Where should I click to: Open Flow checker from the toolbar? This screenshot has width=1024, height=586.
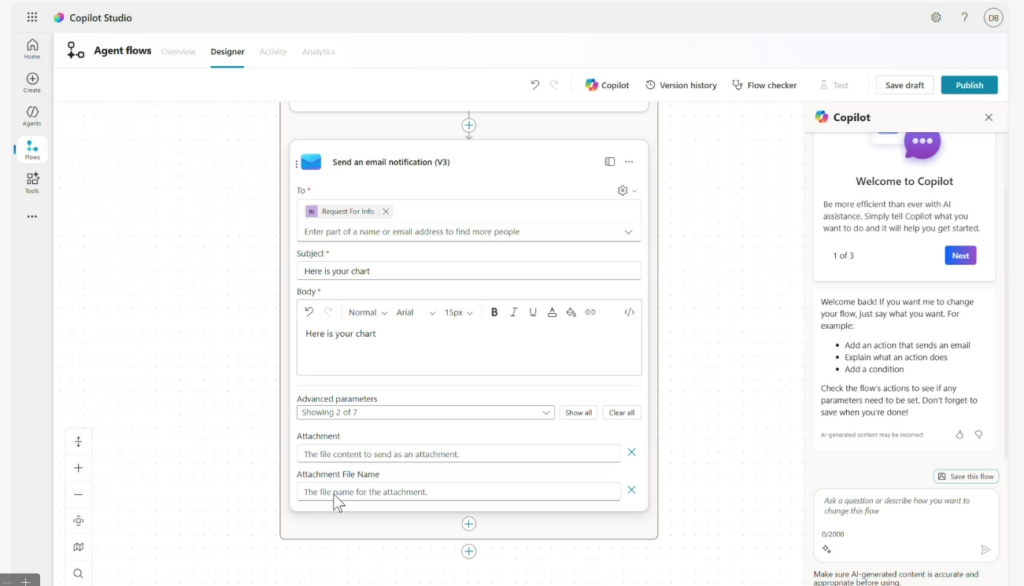point(765,85)
